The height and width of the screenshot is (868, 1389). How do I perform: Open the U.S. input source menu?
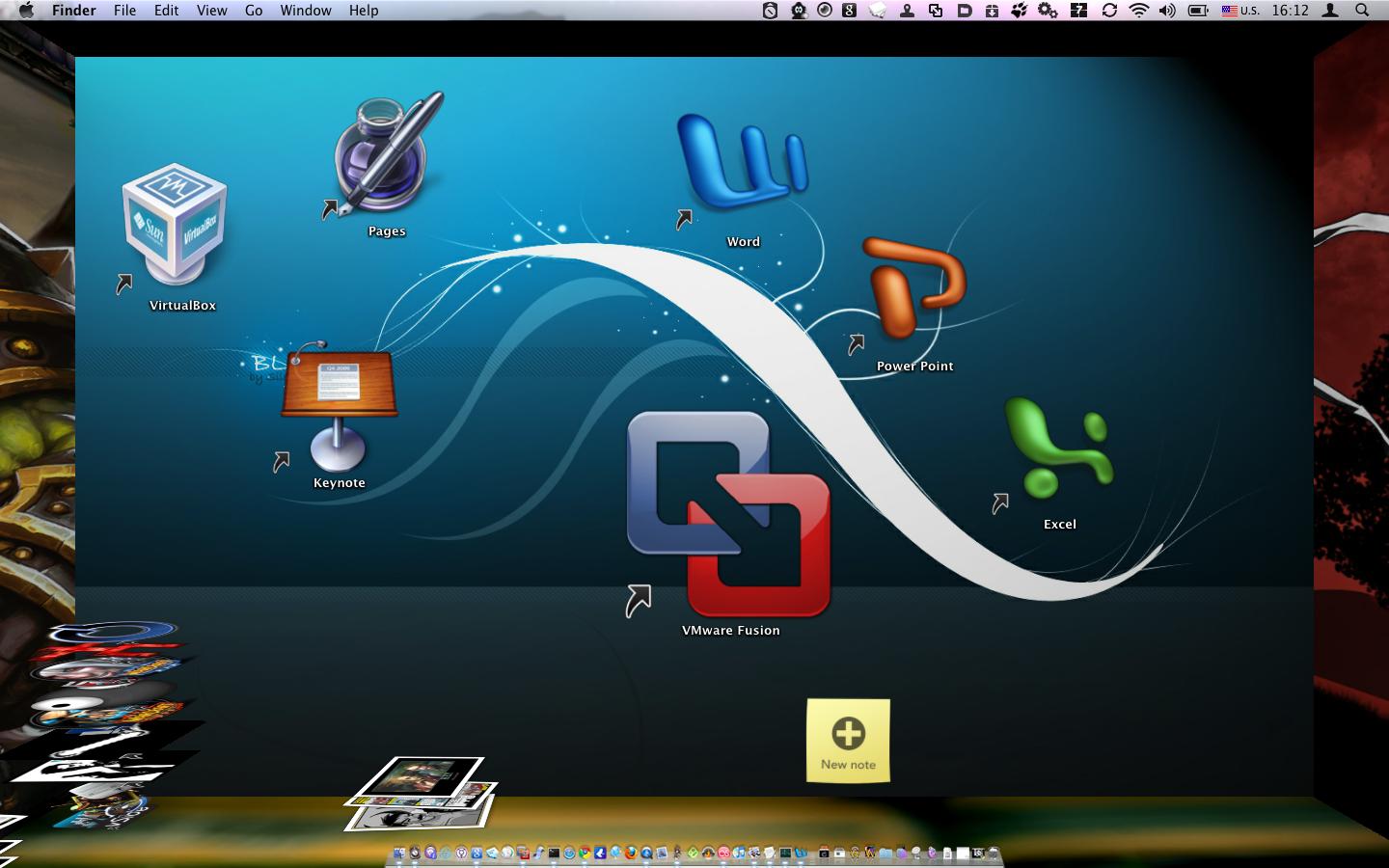(x=1240, y=11)
